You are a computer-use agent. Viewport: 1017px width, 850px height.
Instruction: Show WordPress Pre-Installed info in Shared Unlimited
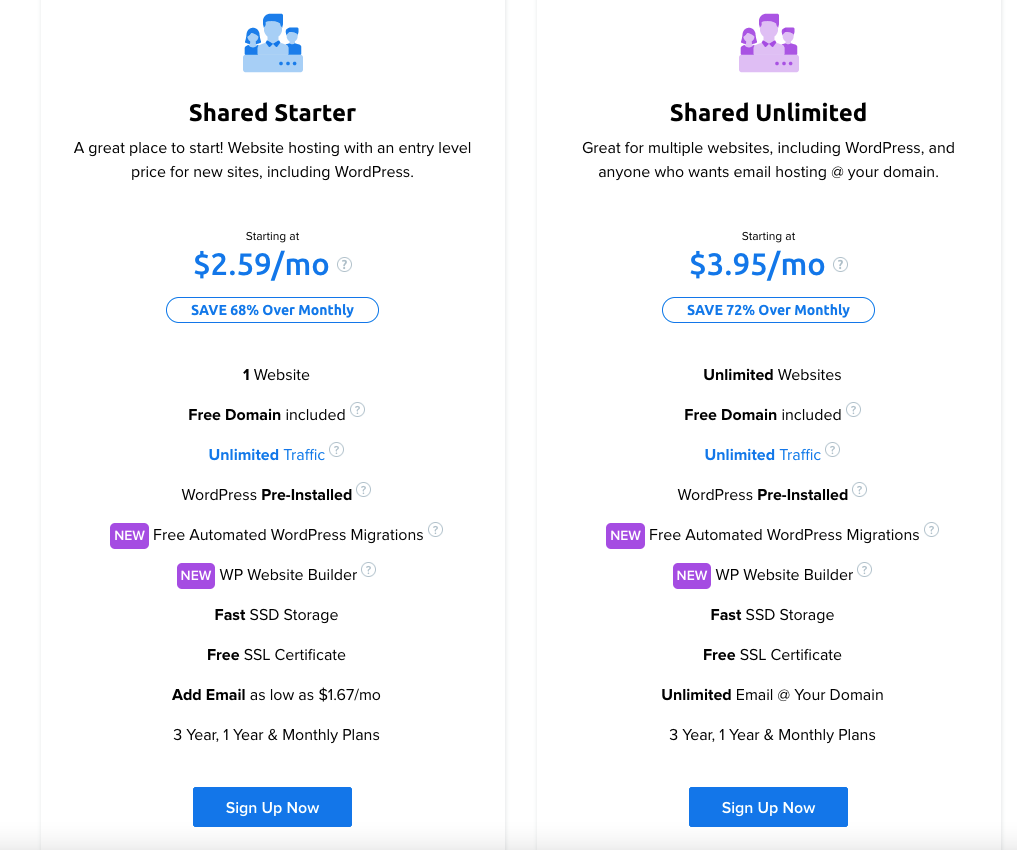(x=859, y=490)
